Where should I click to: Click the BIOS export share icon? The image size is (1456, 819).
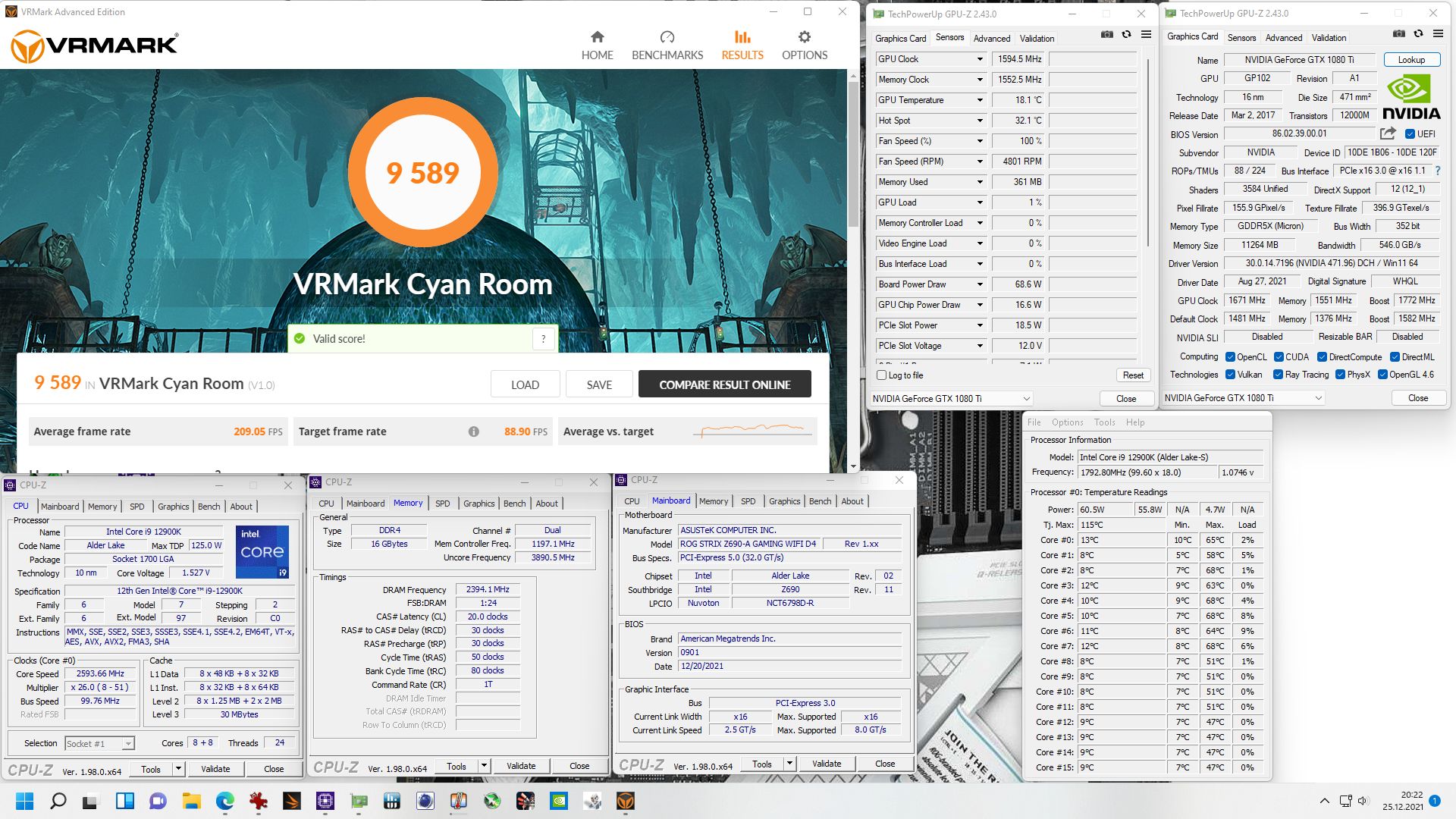(x=1388, y=133)
